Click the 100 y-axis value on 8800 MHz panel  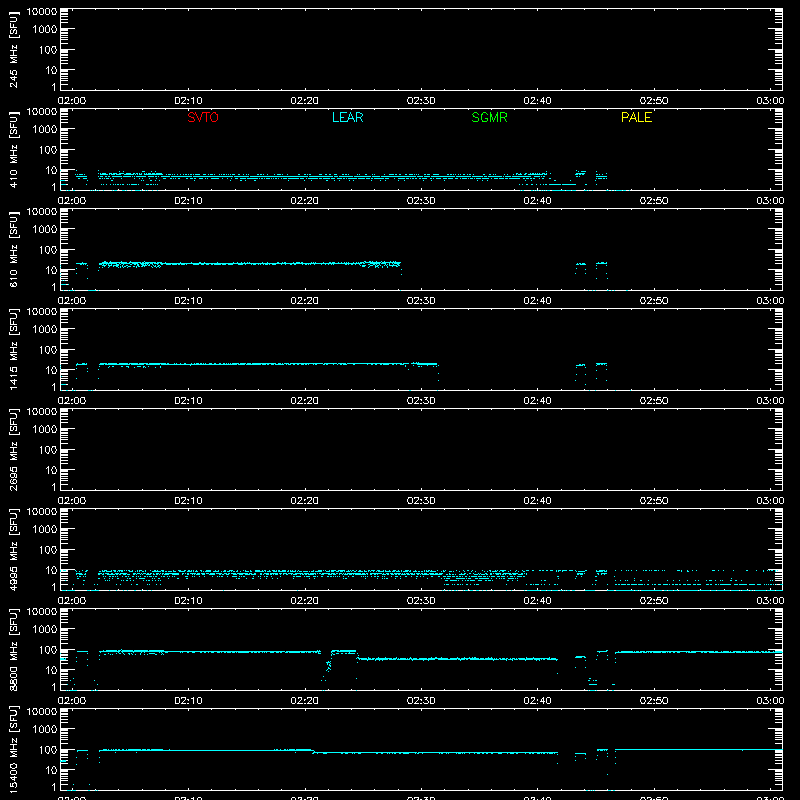click(48, 650)
